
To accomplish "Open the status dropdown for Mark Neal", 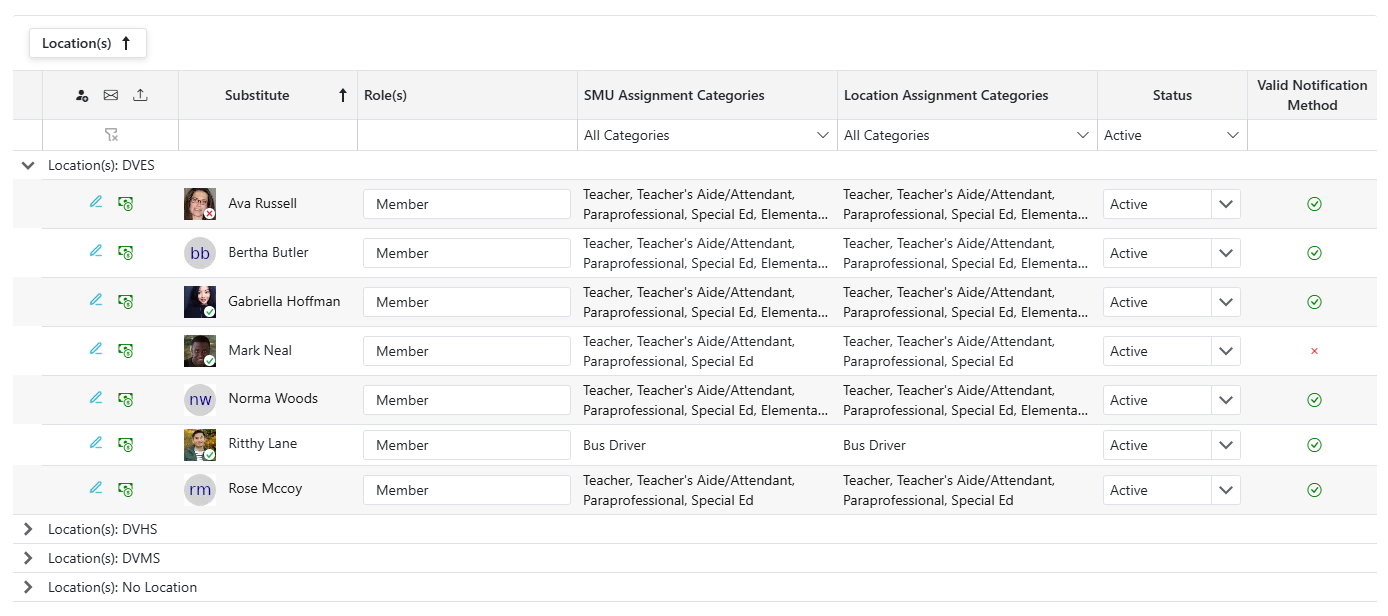I will (1226, 351).
